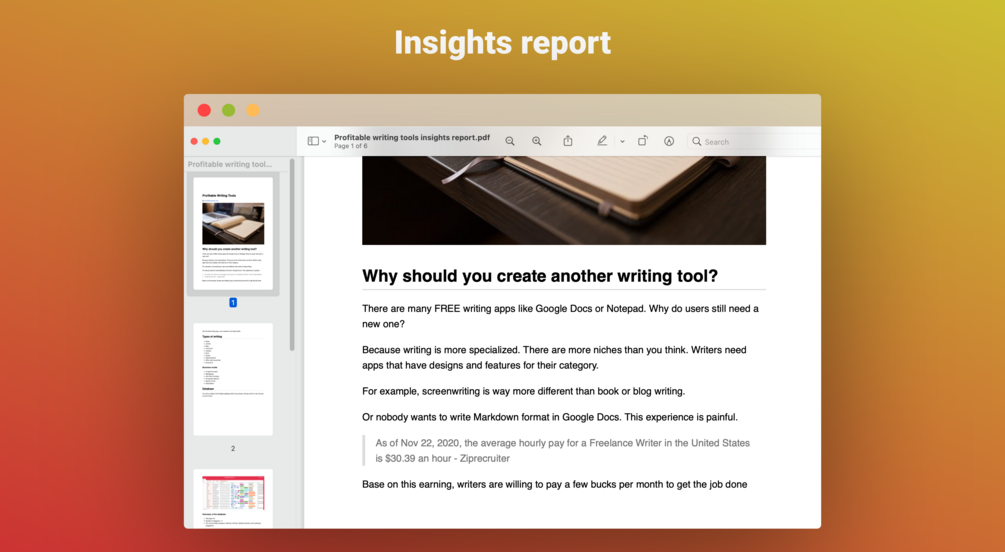The width and height of the screenshot is (1005, 552).
Task: Click heading 'Why should you create another writing tool?'
Action: coord(540,276)
